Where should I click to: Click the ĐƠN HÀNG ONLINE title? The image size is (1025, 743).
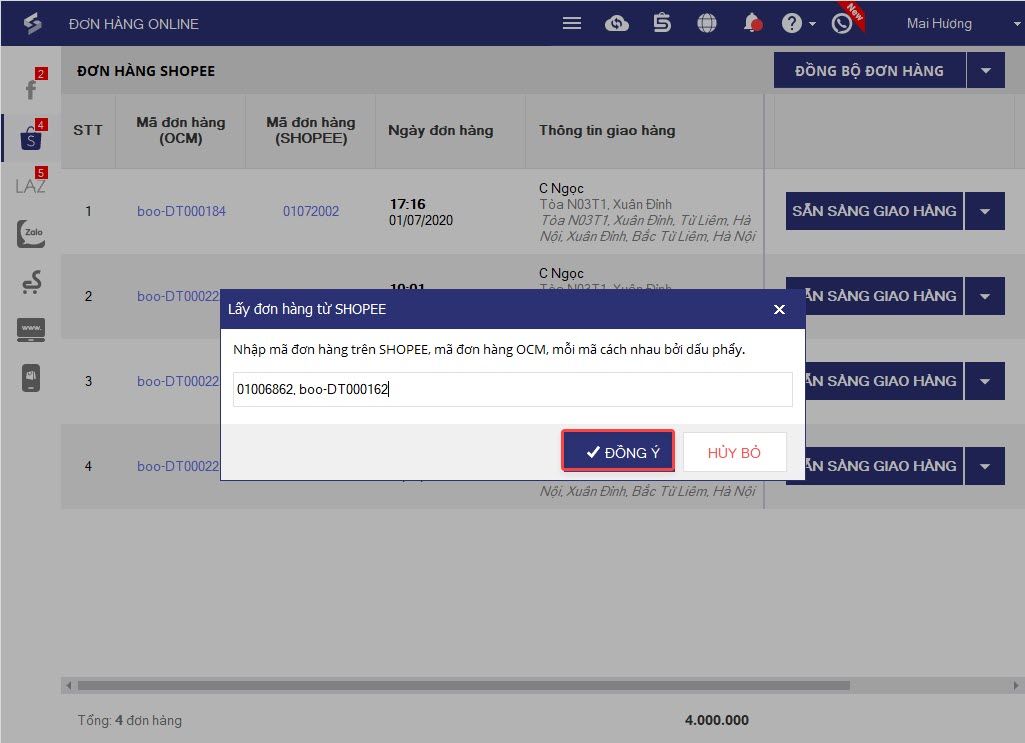133,24
